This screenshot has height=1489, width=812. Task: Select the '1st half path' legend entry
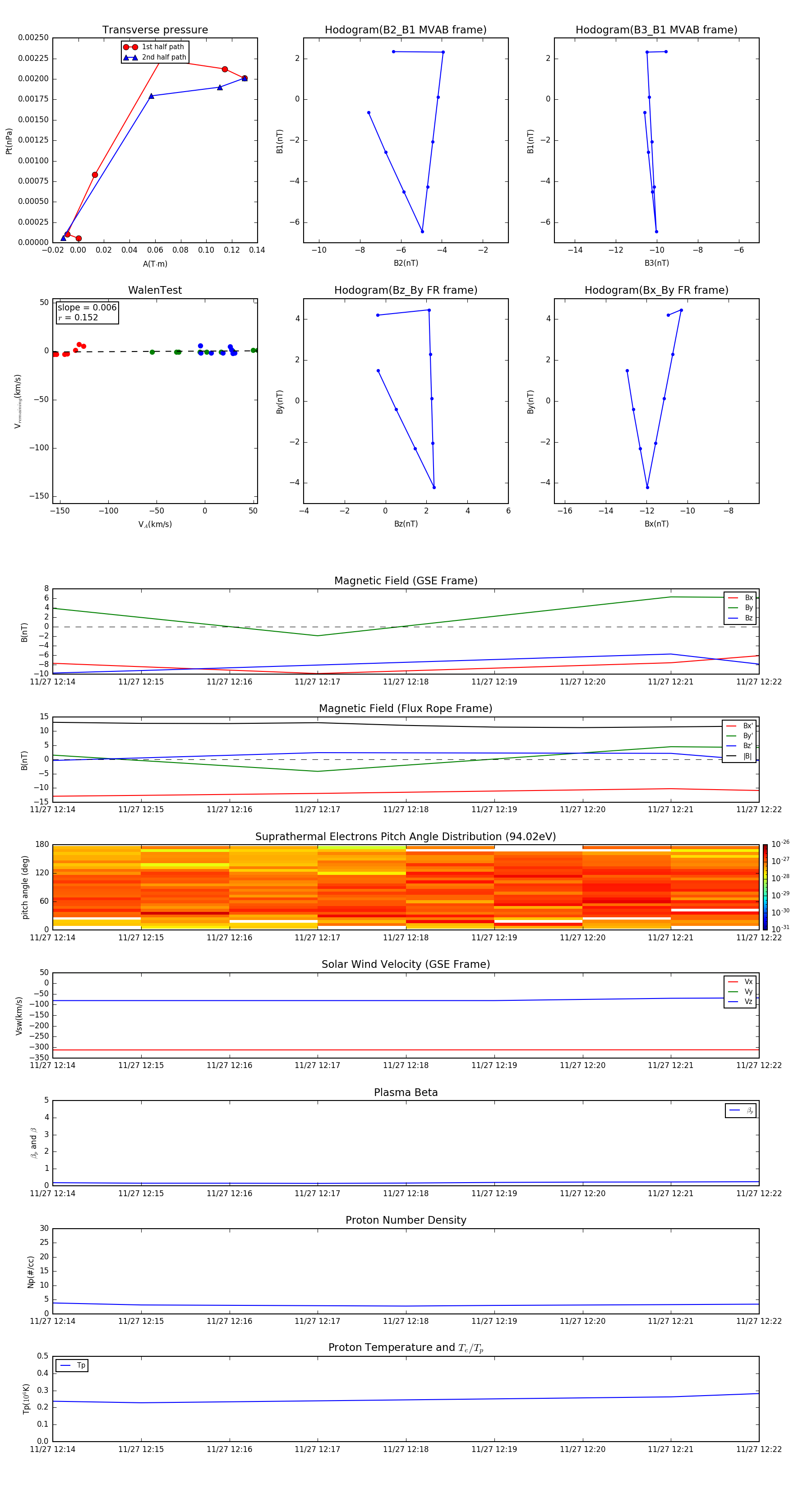pos(154,47)
